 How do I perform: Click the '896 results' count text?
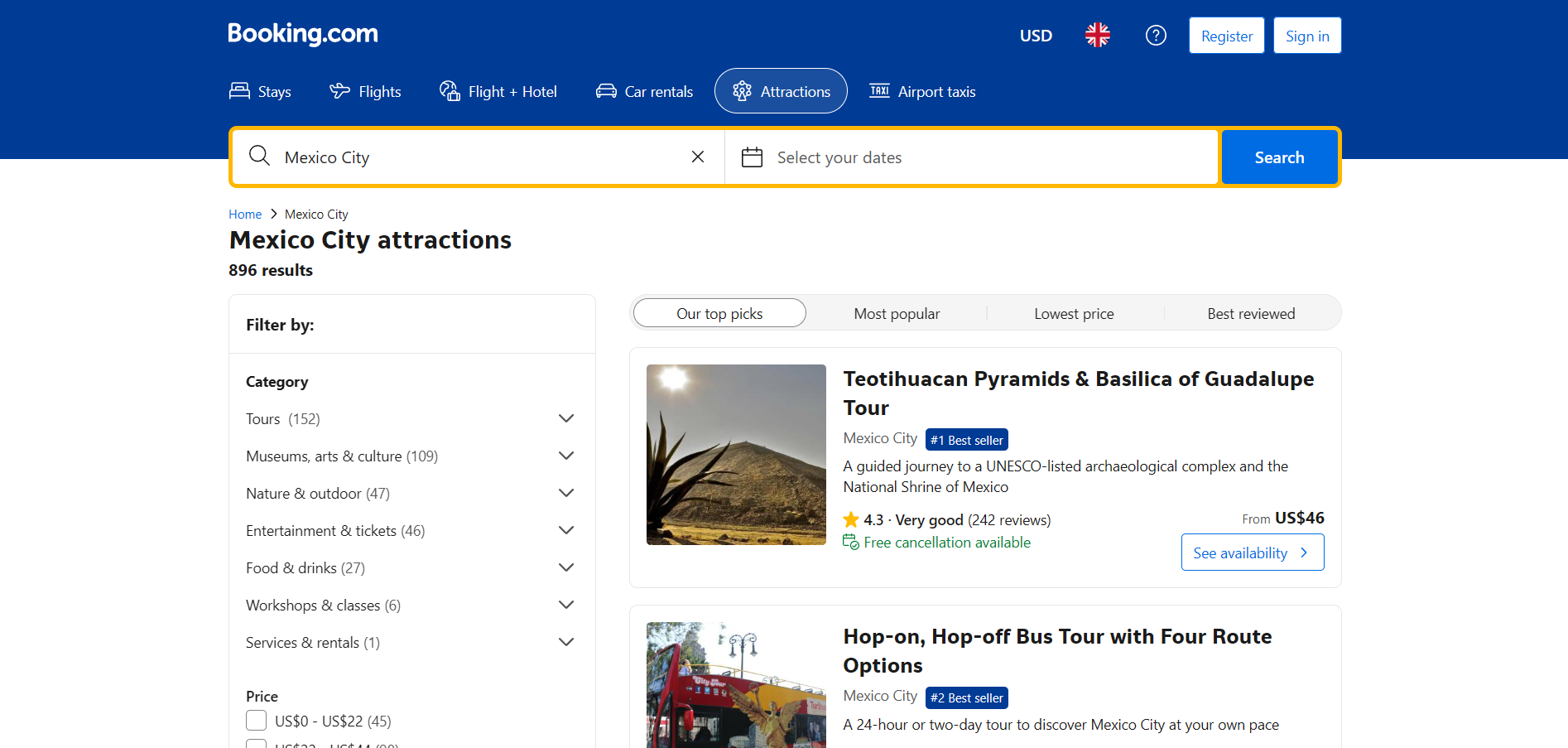[x=271, y=270]
